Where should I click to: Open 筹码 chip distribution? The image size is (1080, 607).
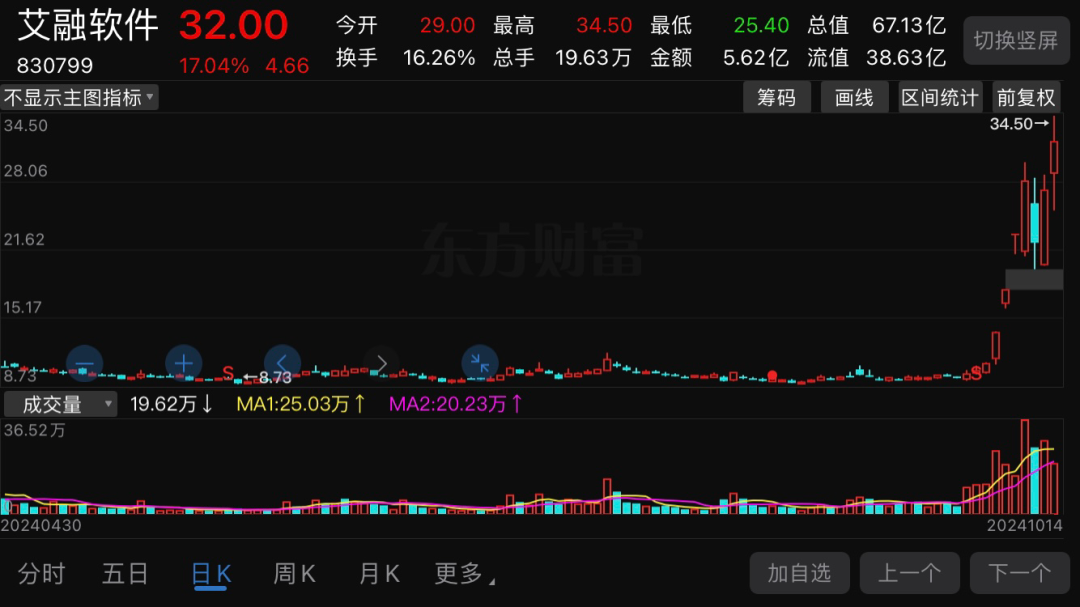coord(776,98)
